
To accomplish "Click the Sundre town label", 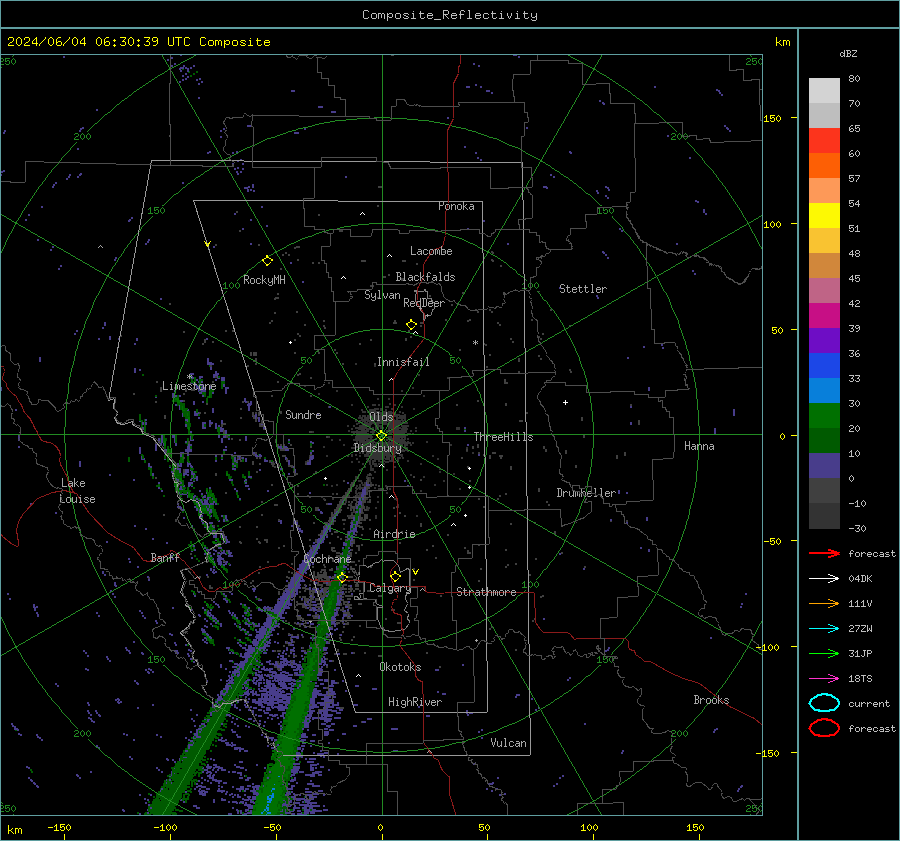I will click(x=303, y=414).
